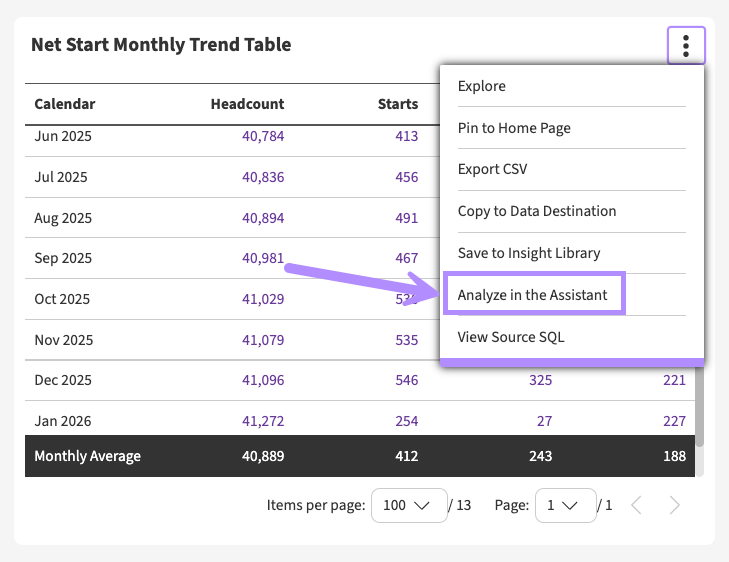
Task: Click Starts value 456 for Jul 2025
Action: point(406,177)
